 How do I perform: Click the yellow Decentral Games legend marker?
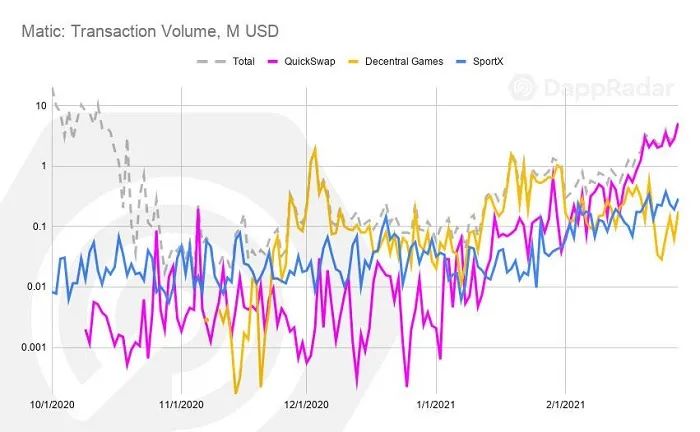[x=354, y=62]
